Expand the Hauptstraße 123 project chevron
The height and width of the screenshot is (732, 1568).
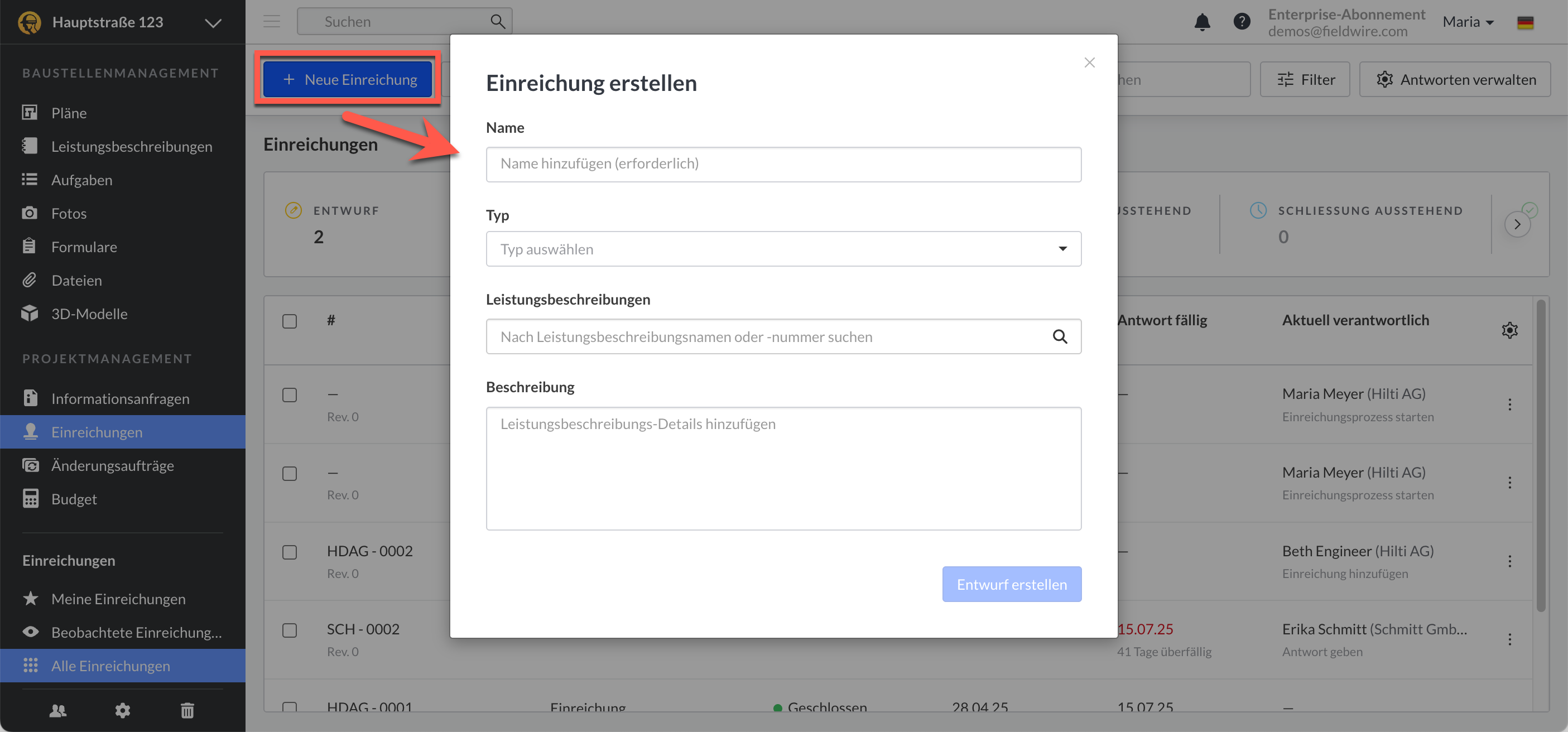[213, 23]
